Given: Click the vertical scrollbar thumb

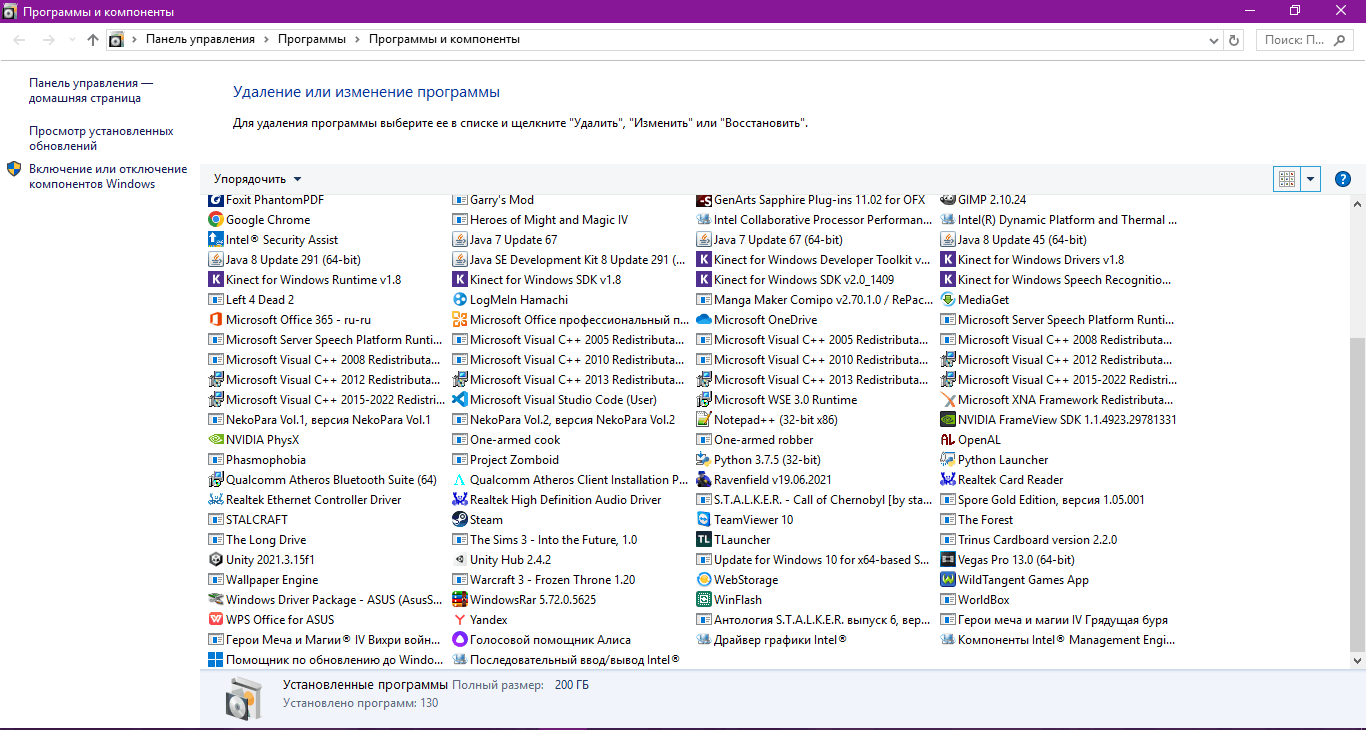Looking at the screenshot, I should click(x=1357, y=494).
